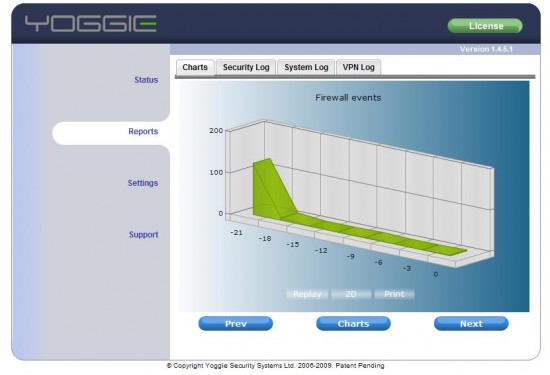550x375 pixels.
Task: Click the -12 x-axis label
Action: pos(321,250)
